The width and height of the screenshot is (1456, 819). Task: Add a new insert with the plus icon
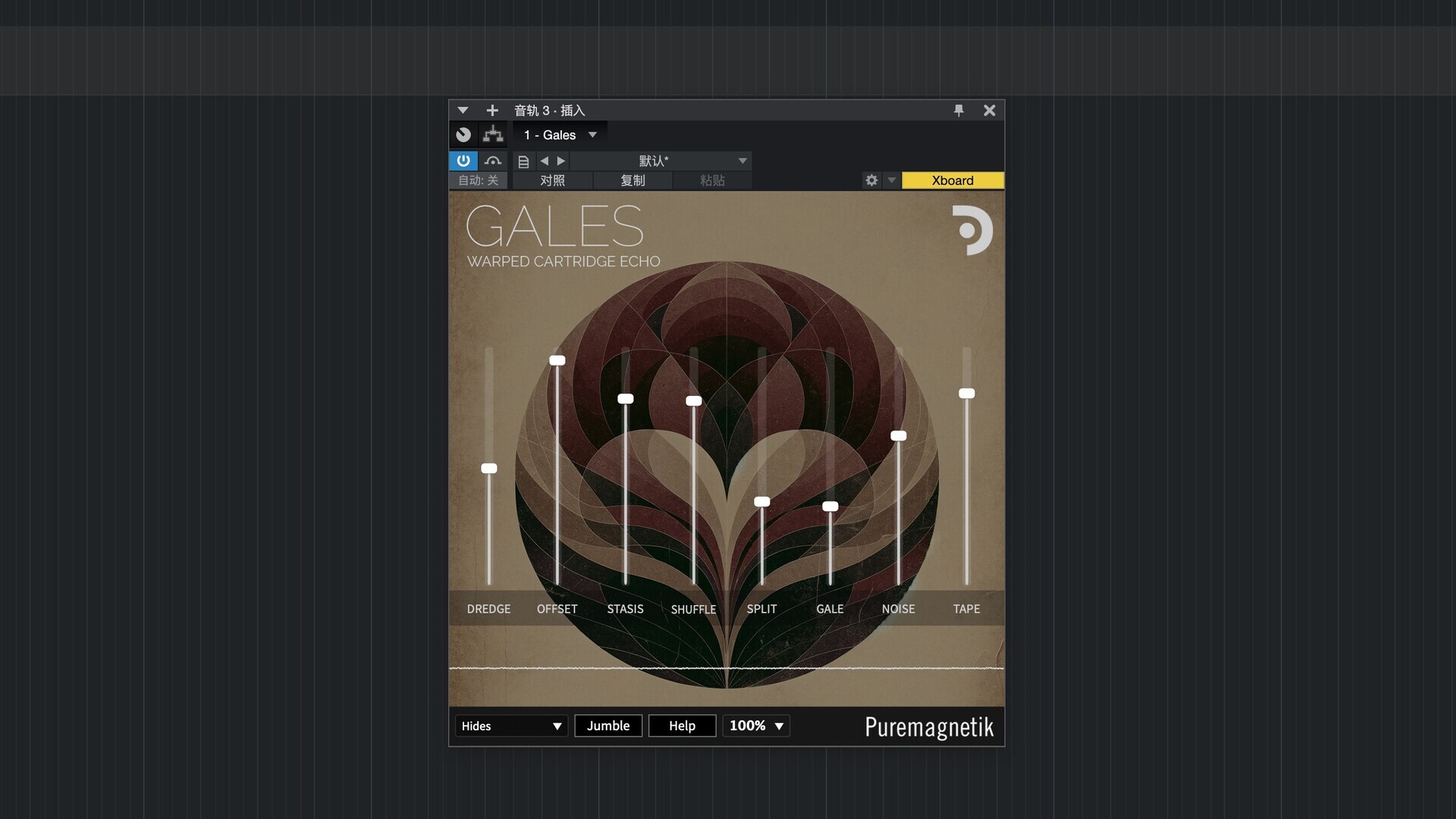492,111
